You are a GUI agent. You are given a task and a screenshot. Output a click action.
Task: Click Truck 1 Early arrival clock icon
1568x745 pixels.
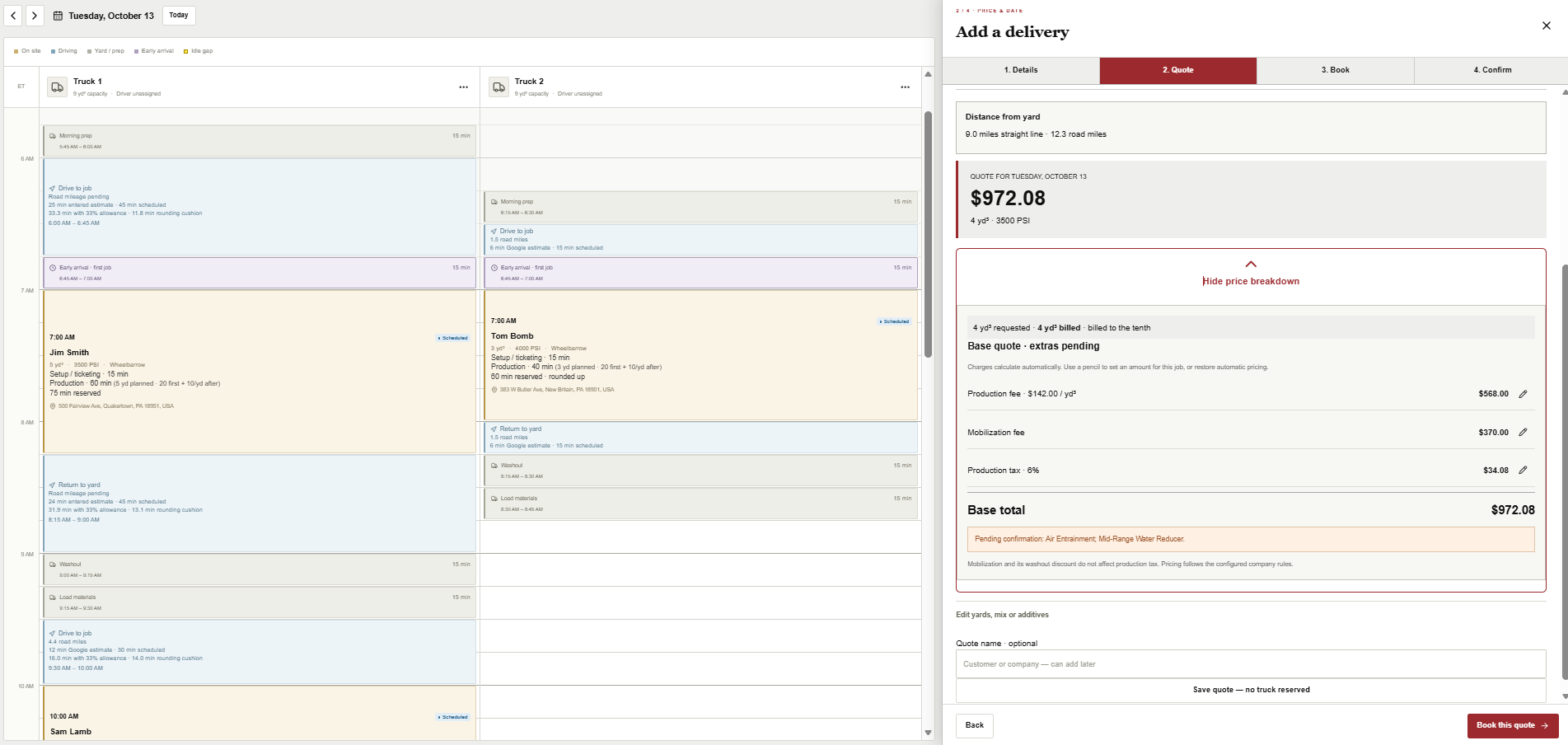tap(53, 268)
